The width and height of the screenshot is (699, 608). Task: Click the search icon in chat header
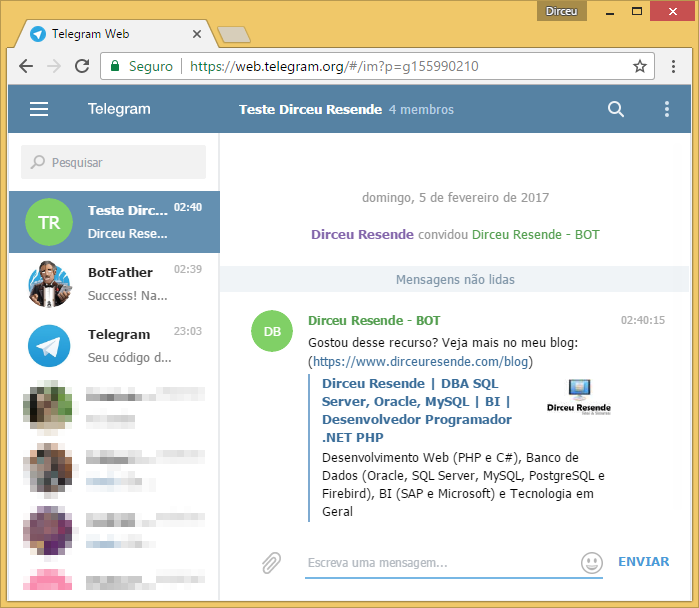(616, 109)
